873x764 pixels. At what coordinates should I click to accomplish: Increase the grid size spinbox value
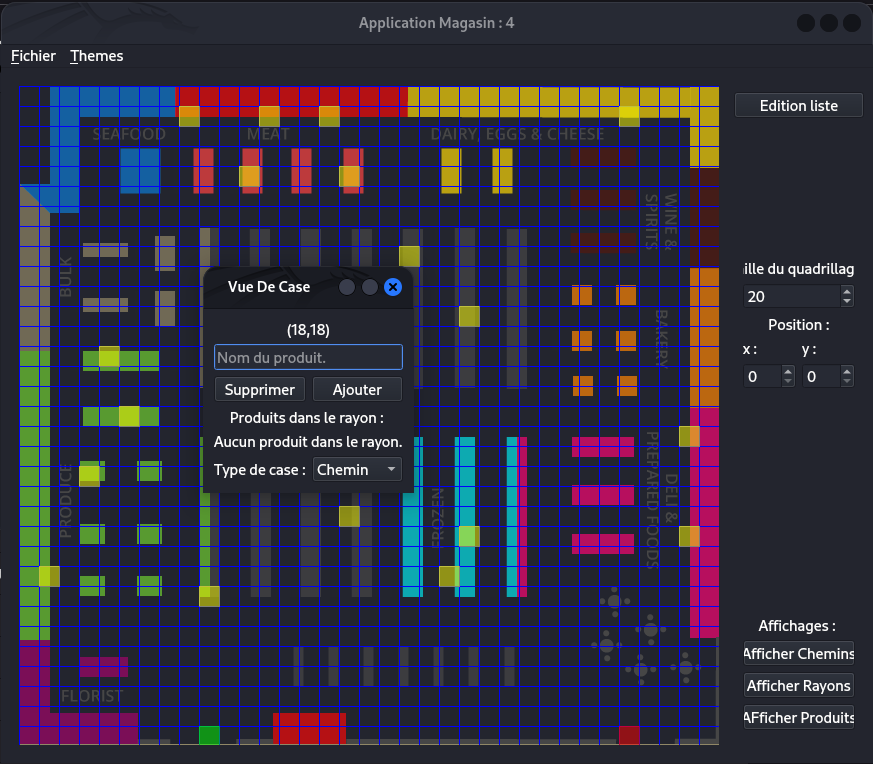coord(847,291)
